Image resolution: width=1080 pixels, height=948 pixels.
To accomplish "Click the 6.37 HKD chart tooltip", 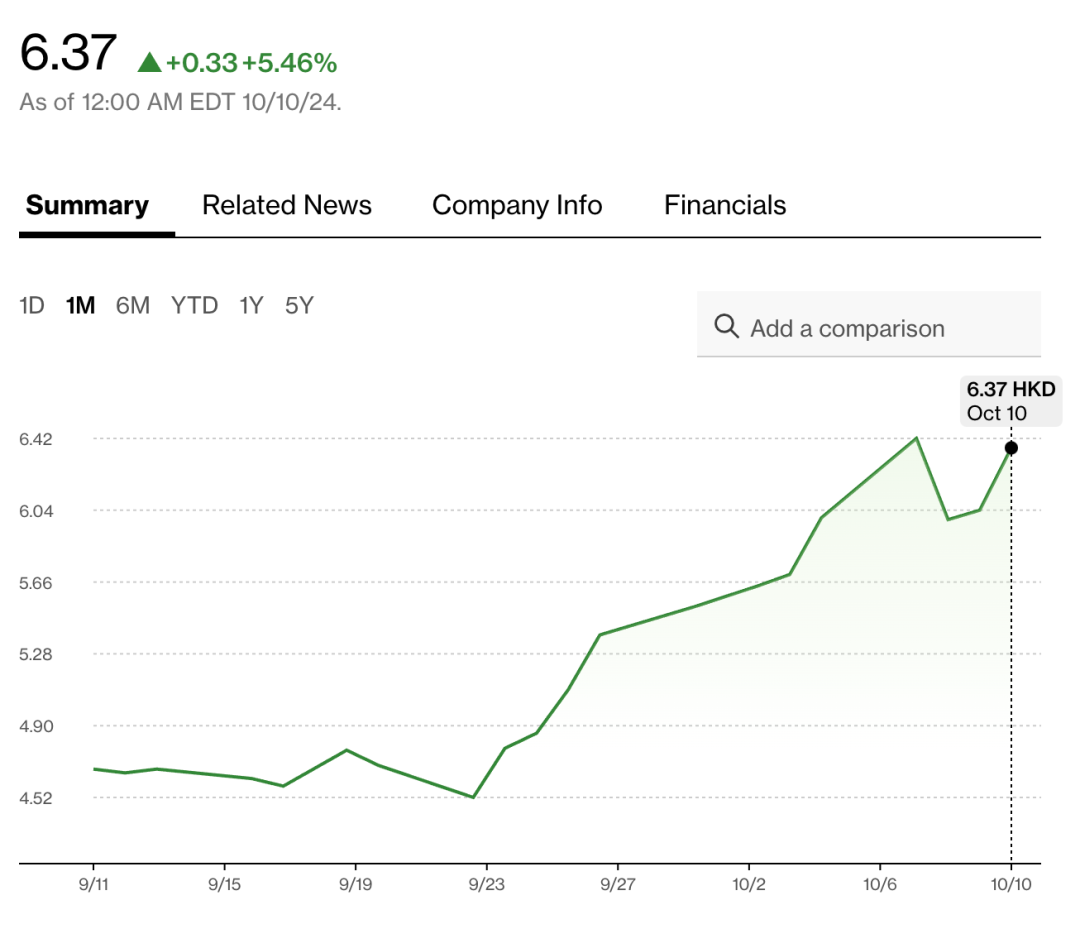I will [x=1011, y=400].
